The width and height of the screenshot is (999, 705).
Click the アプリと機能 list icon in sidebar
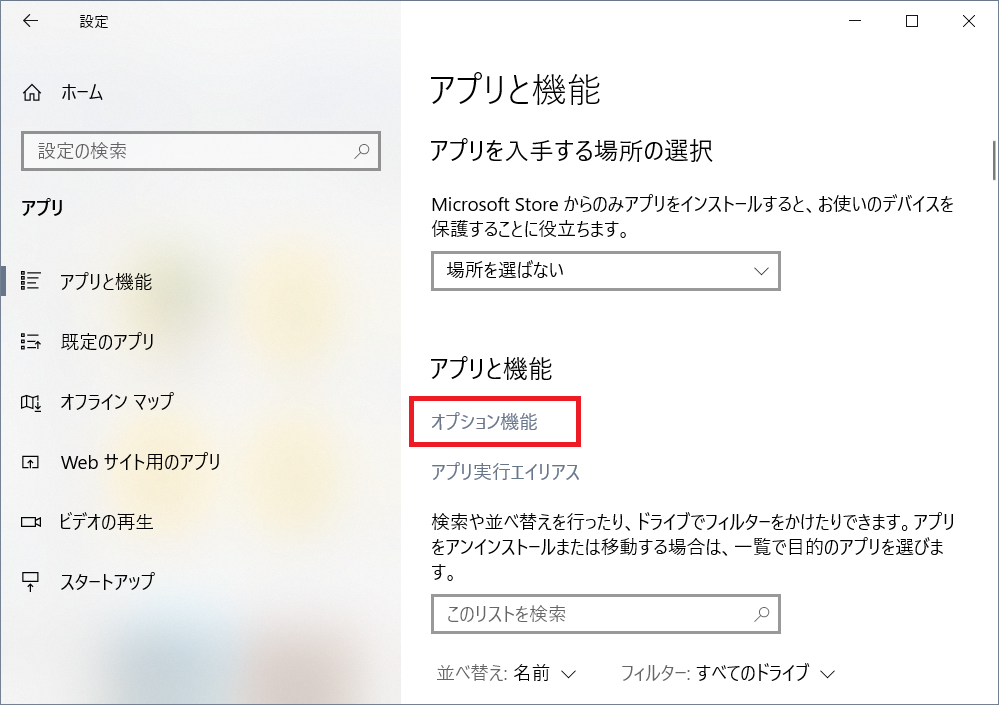point(31,281)
